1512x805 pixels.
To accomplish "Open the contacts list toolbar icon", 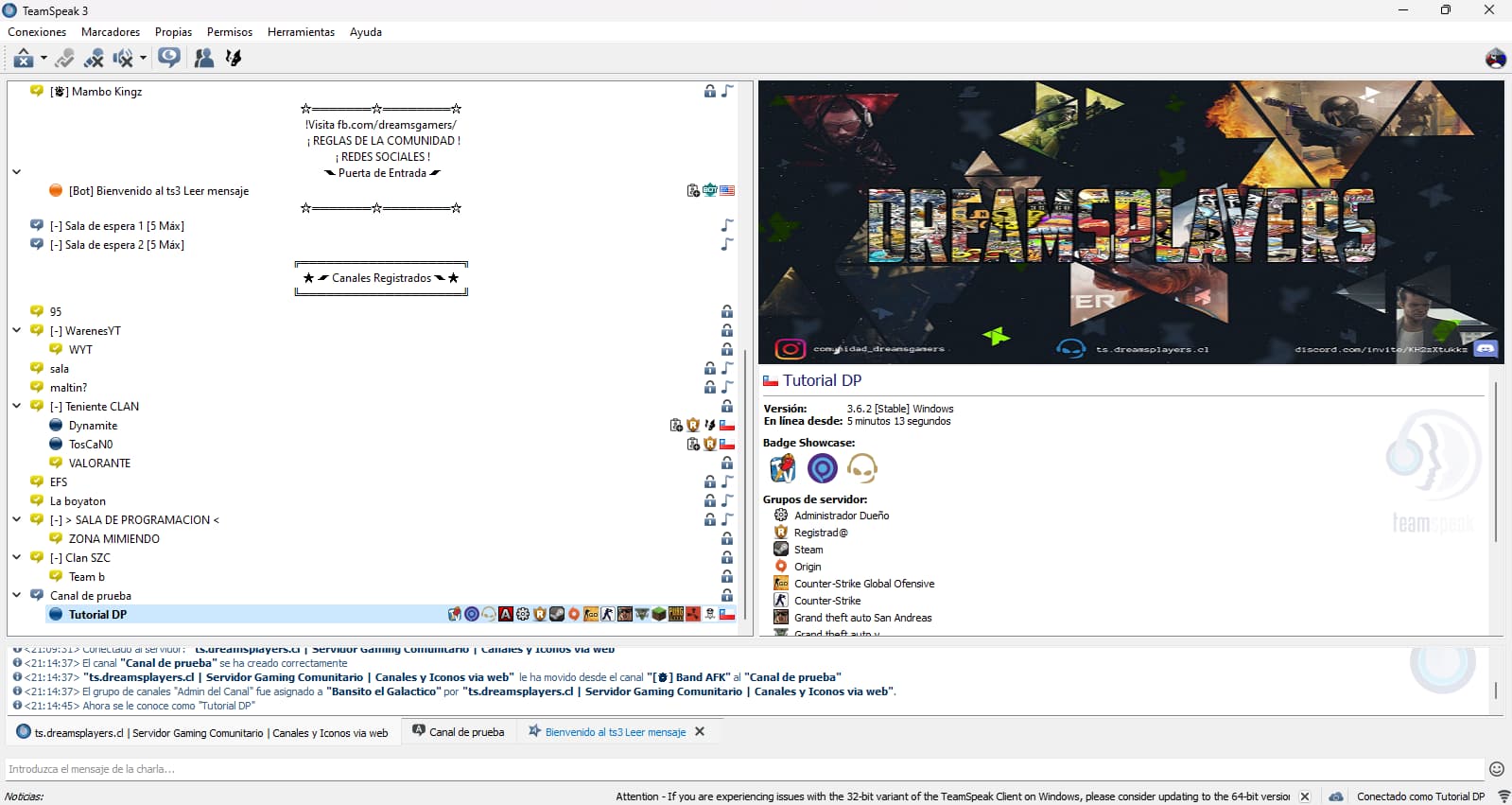I will click(203, 59).
